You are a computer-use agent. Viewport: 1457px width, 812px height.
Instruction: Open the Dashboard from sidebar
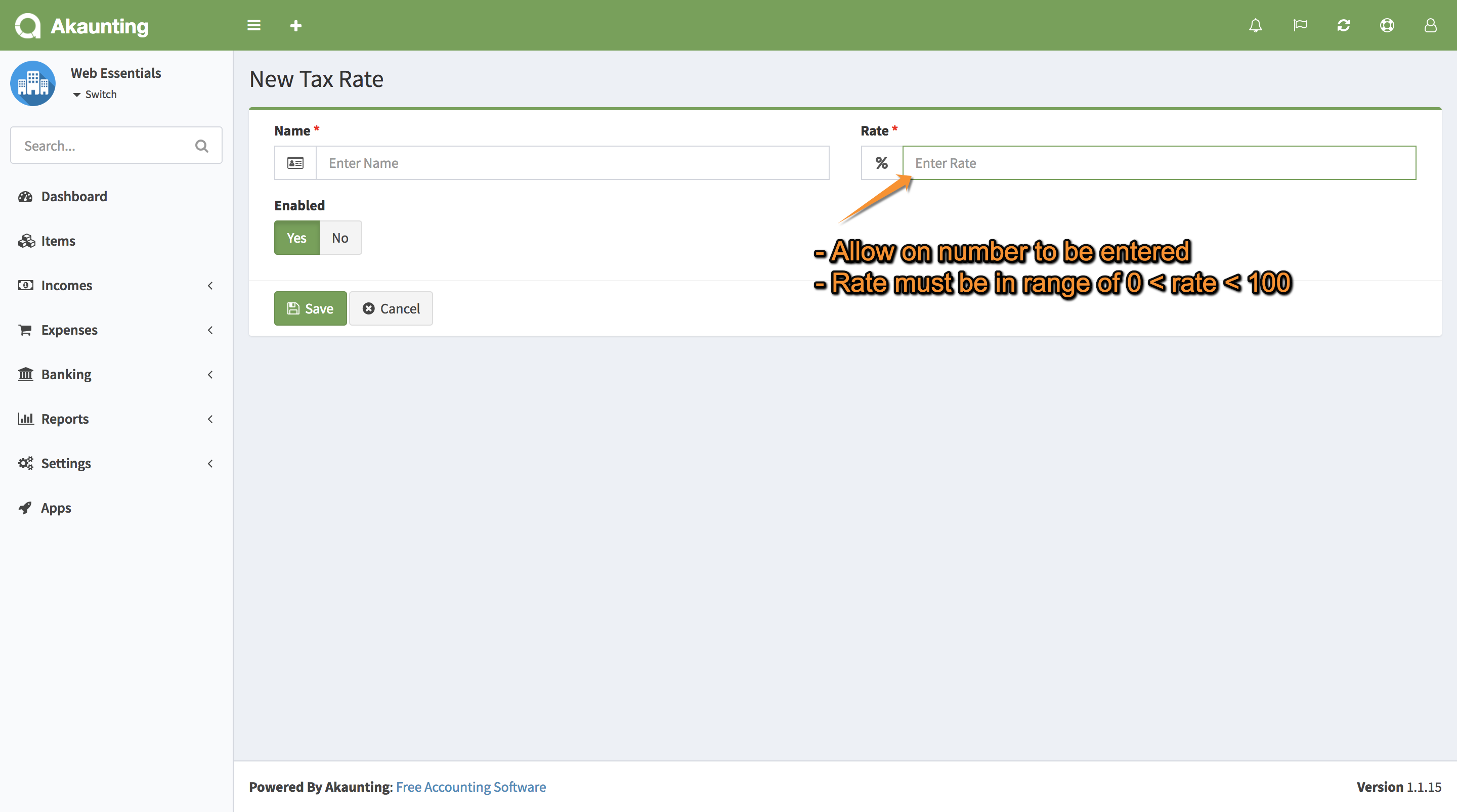(x=73, y=196)
